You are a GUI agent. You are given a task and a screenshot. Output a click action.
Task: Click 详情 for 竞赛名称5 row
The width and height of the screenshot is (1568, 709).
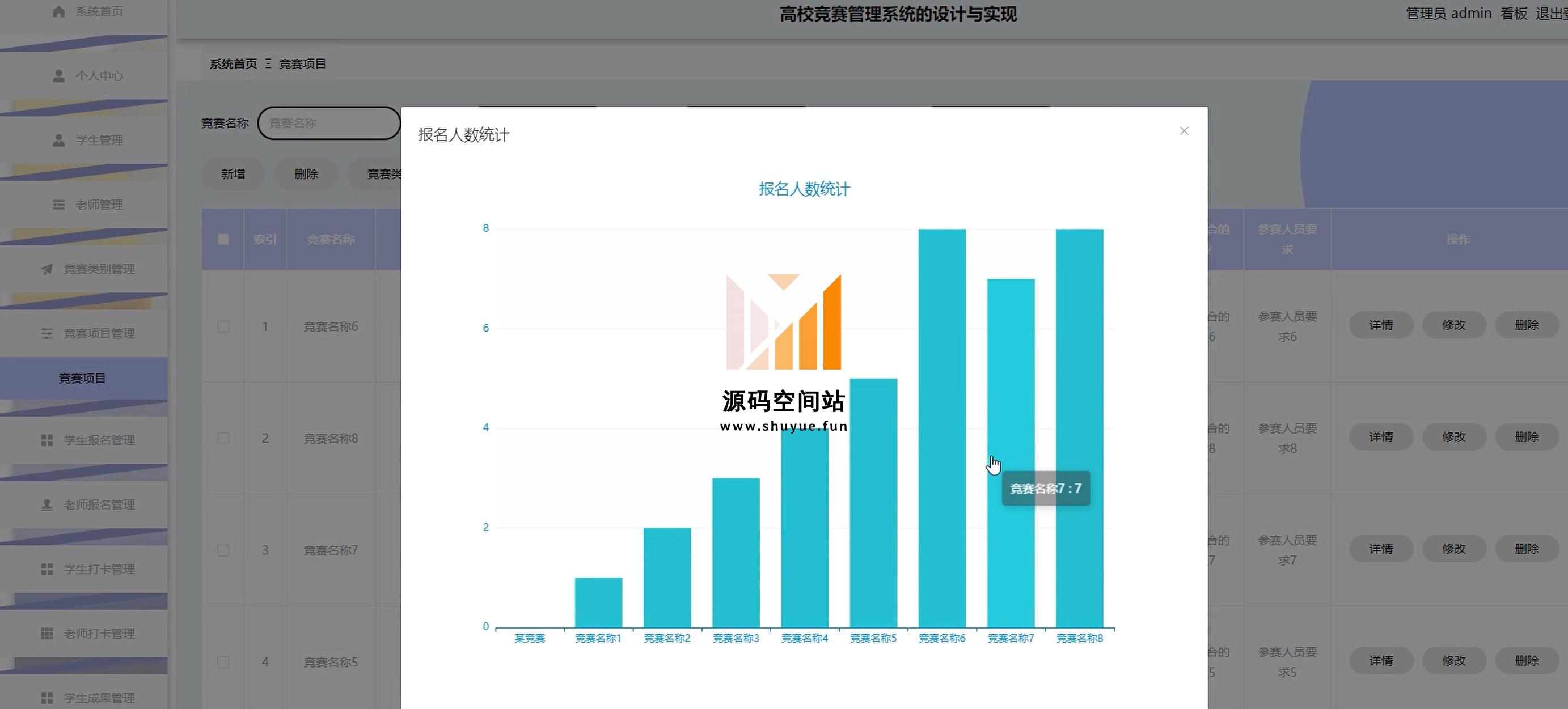1381,661
